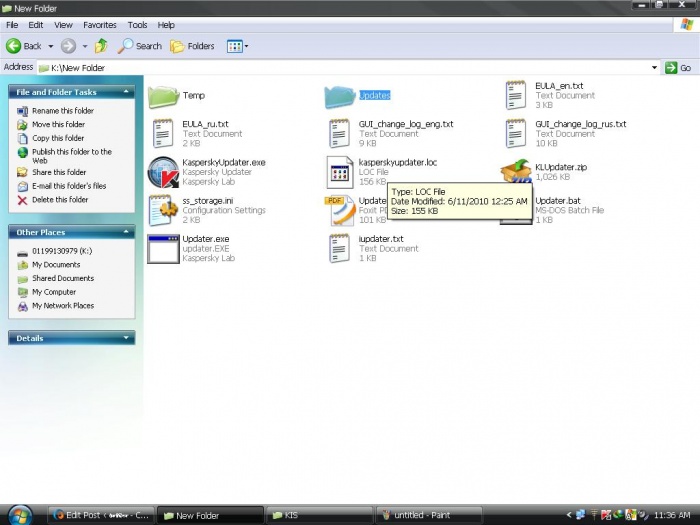This screenshot has height=525, width=700.
Task: Select the EULA_ru.txt file icon
Action: pyautogui.click(x=163, y=133)
